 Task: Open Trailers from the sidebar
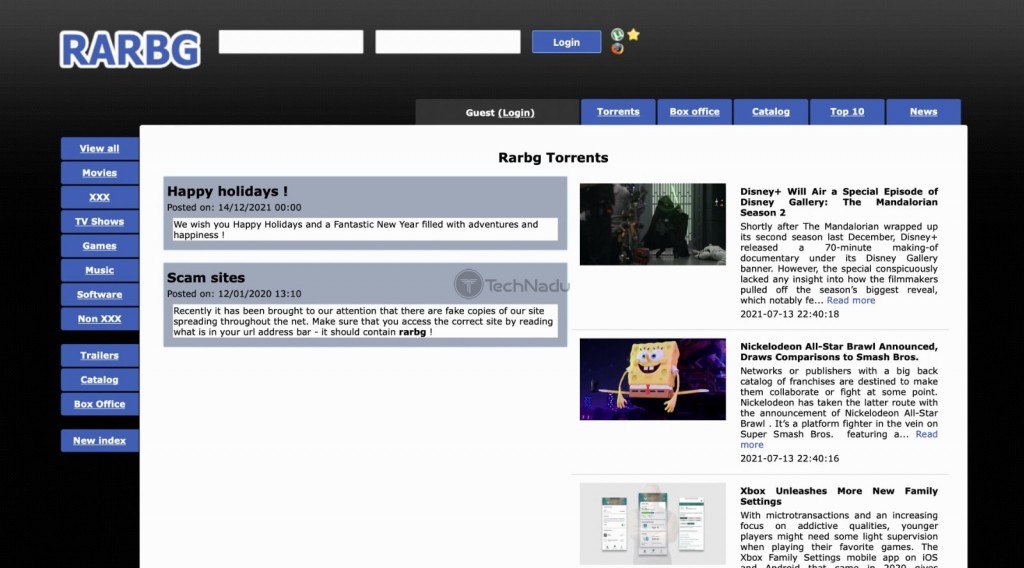[x=100, y=355]
